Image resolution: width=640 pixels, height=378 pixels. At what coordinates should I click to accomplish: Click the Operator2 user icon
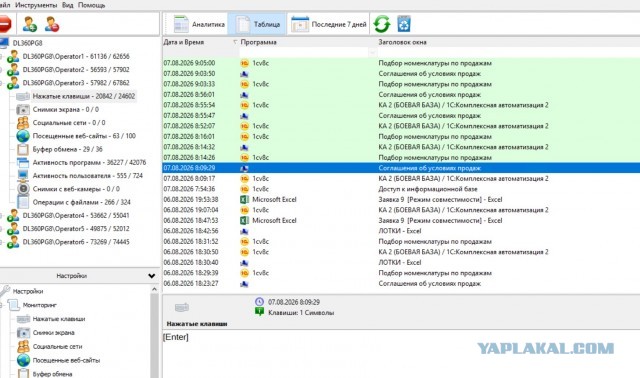[13, 69]
